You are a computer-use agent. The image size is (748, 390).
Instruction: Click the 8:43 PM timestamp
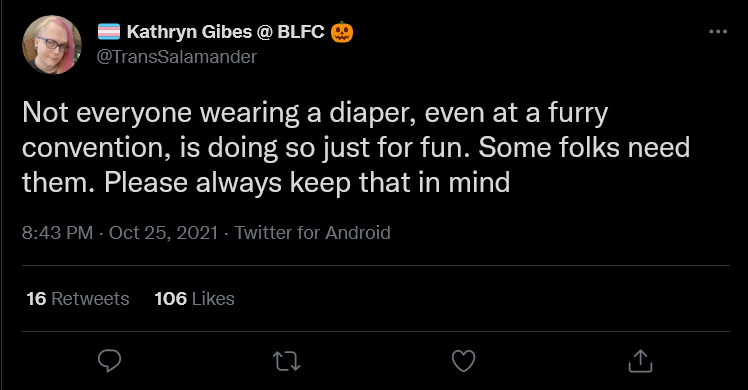tap(57, 233)
